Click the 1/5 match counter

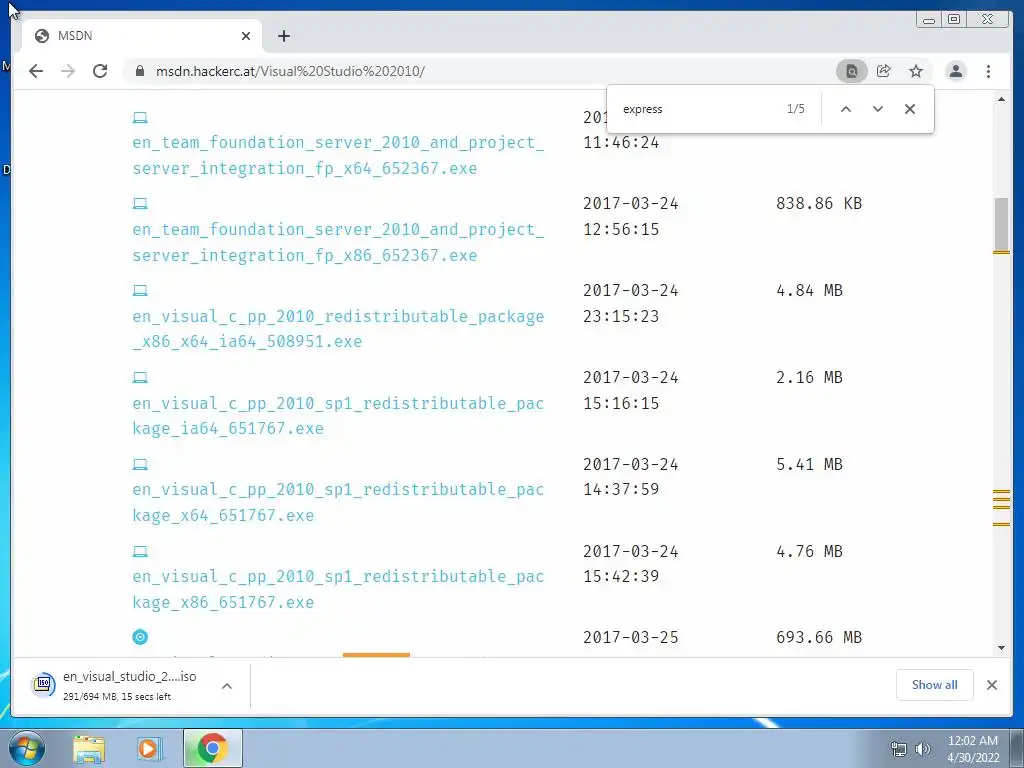(x=795, y=109)
